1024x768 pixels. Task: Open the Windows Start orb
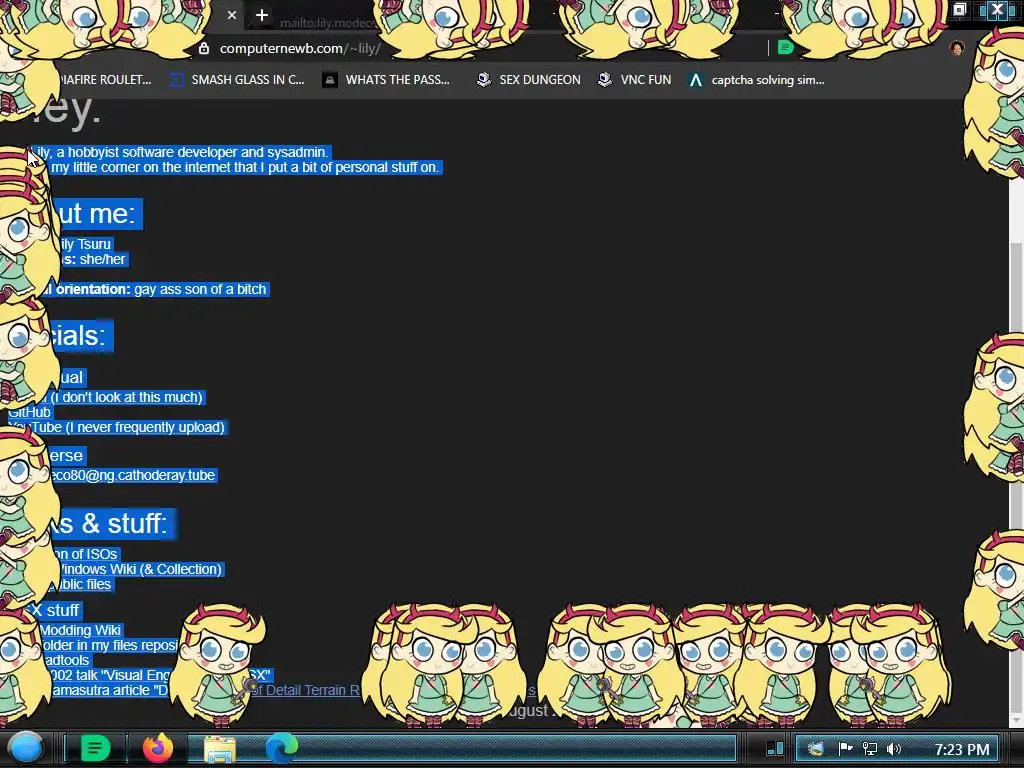click(26, 748)
